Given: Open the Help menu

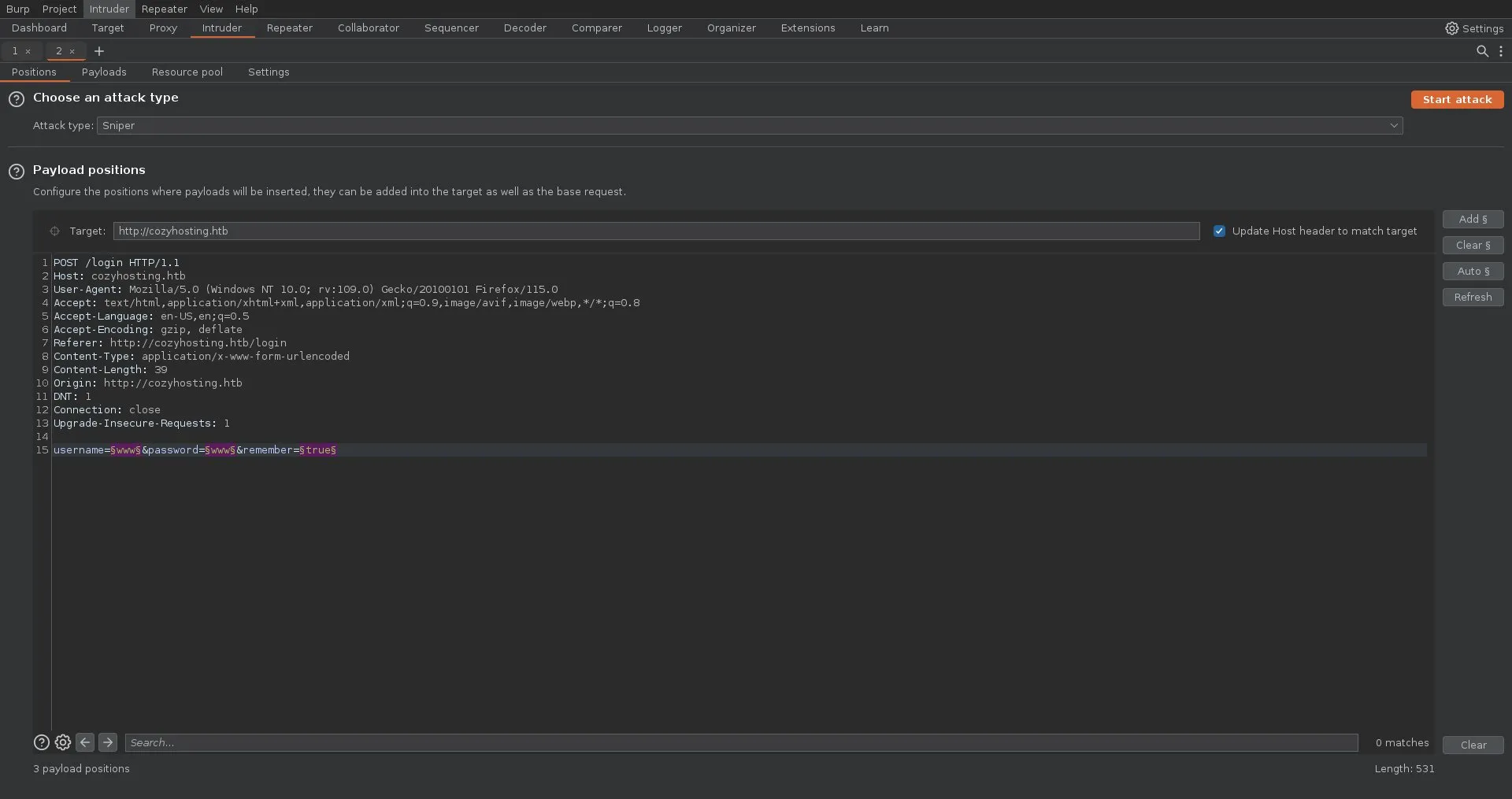Looking at the screenshot, I should coord(246,9).
